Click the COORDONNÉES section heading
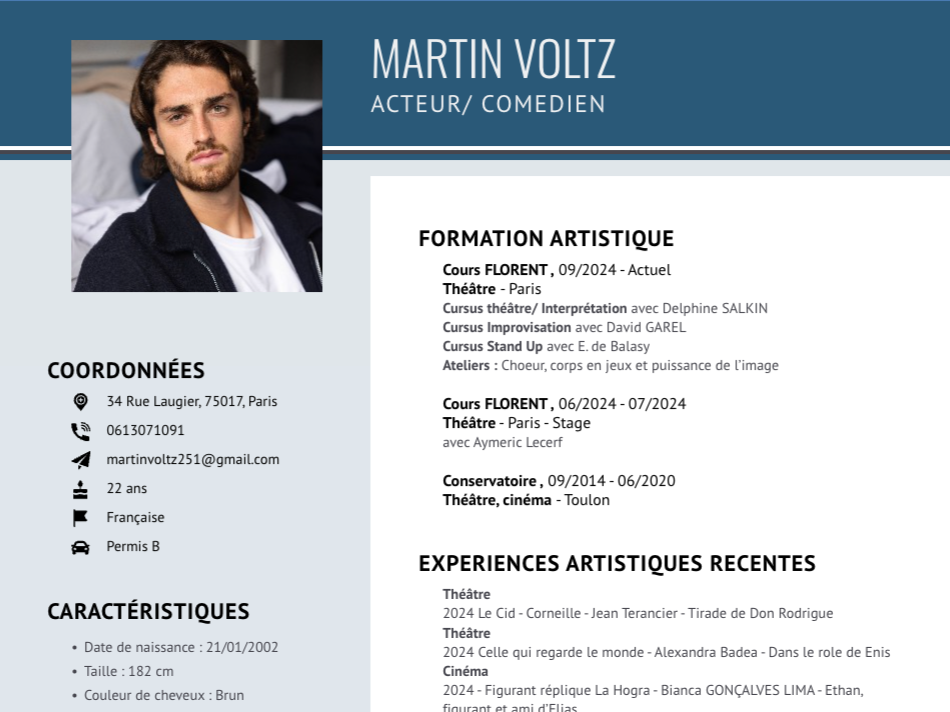The height and width of the screenshot is (712, 950). (126, 370)
